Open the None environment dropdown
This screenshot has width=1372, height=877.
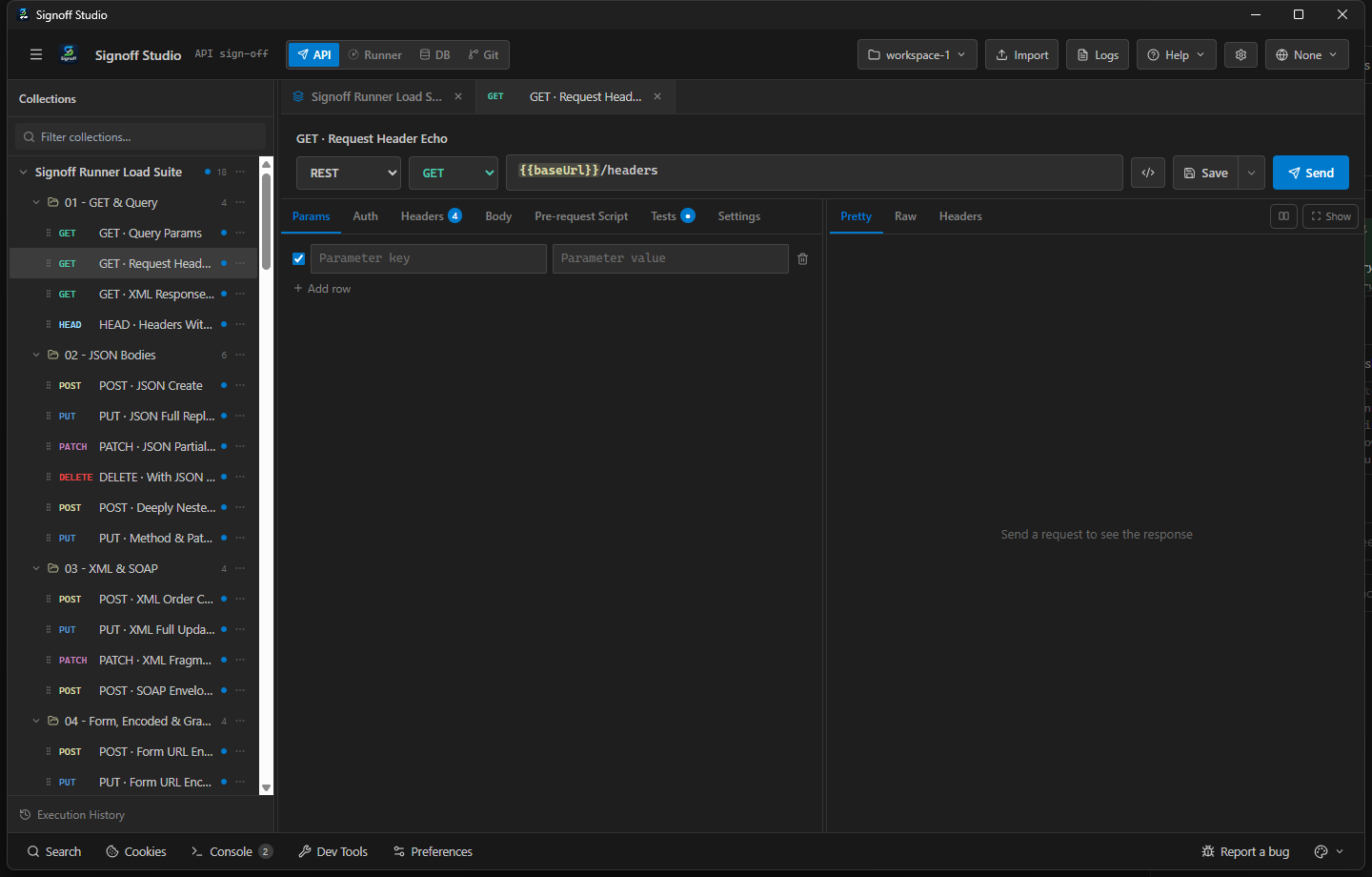[1307, 54]
